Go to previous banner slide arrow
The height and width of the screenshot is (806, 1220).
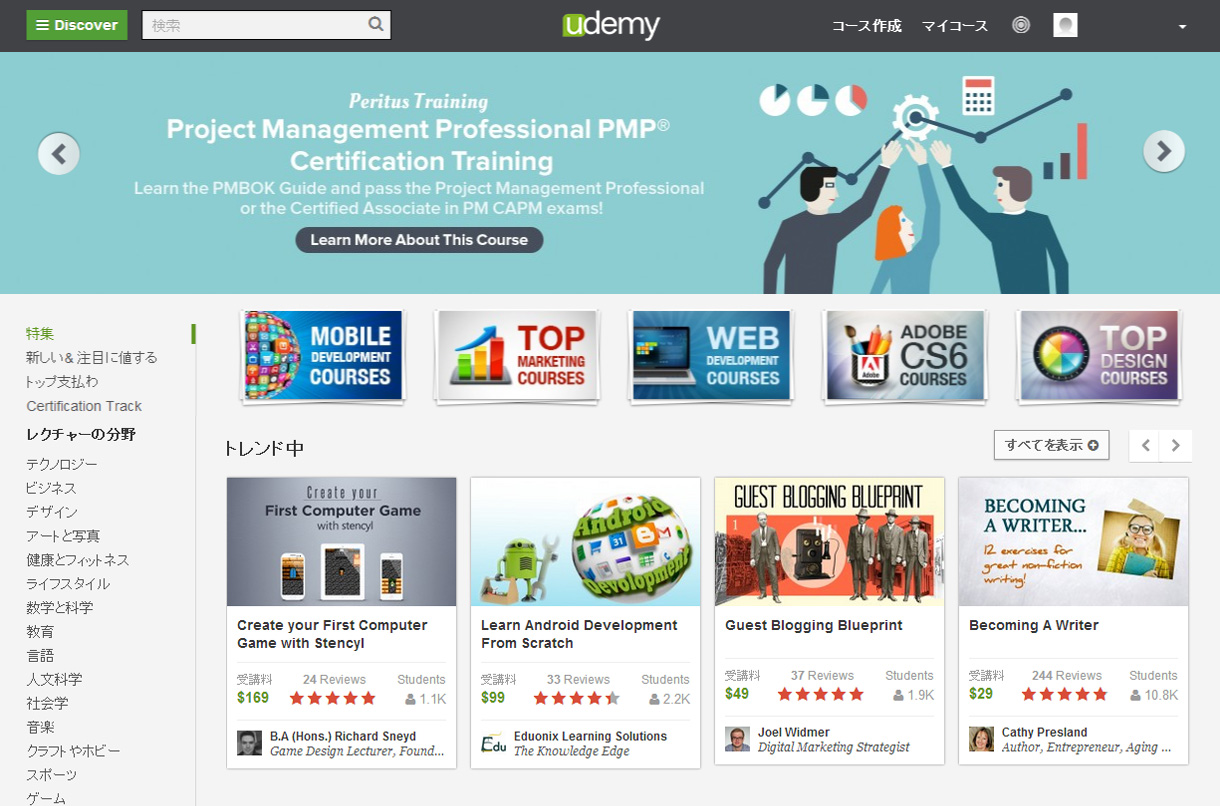[x=59, y=153]
